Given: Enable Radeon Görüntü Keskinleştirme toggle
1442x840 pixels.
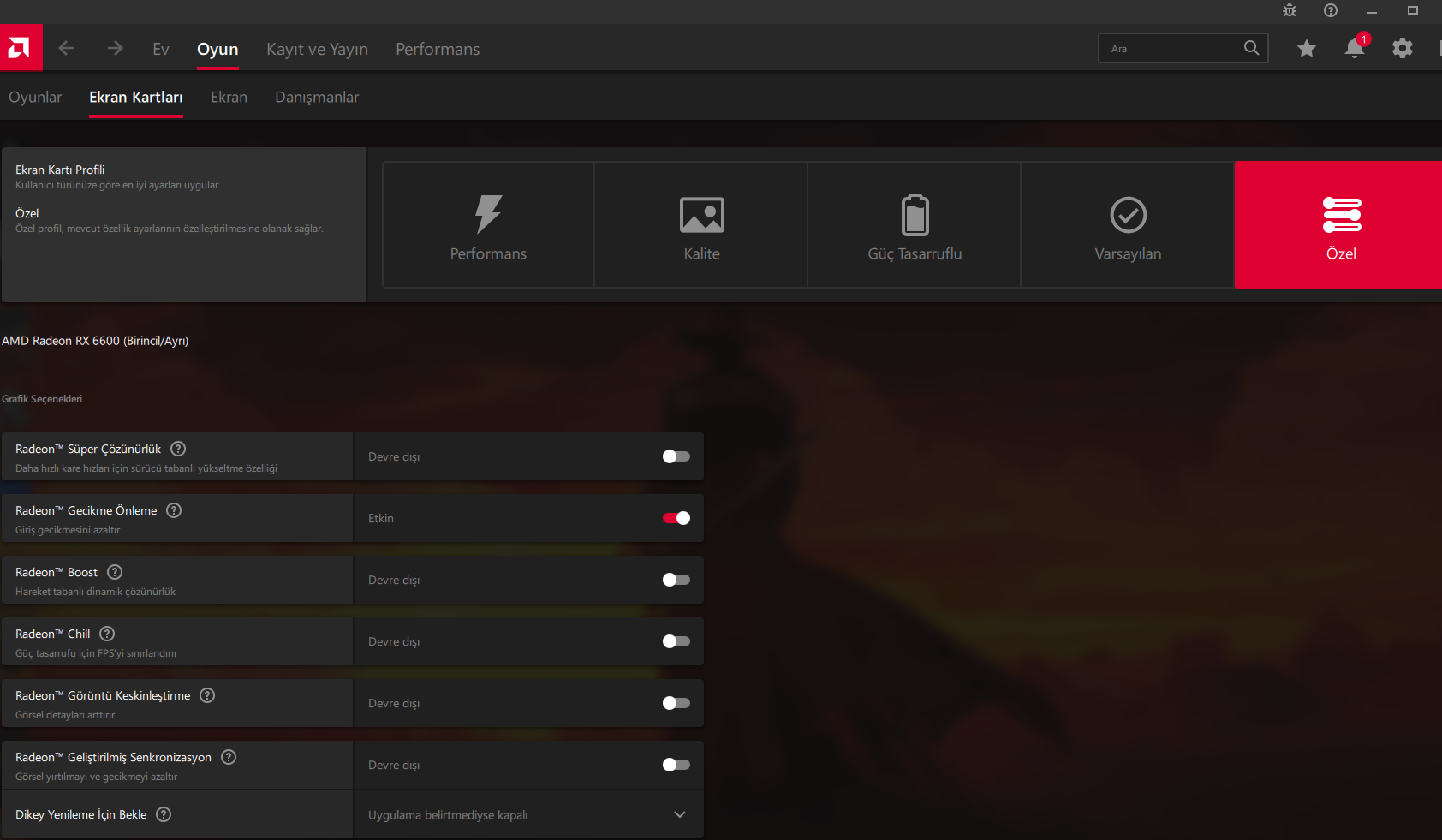Looking at the screenshot, I should (676, 703).
